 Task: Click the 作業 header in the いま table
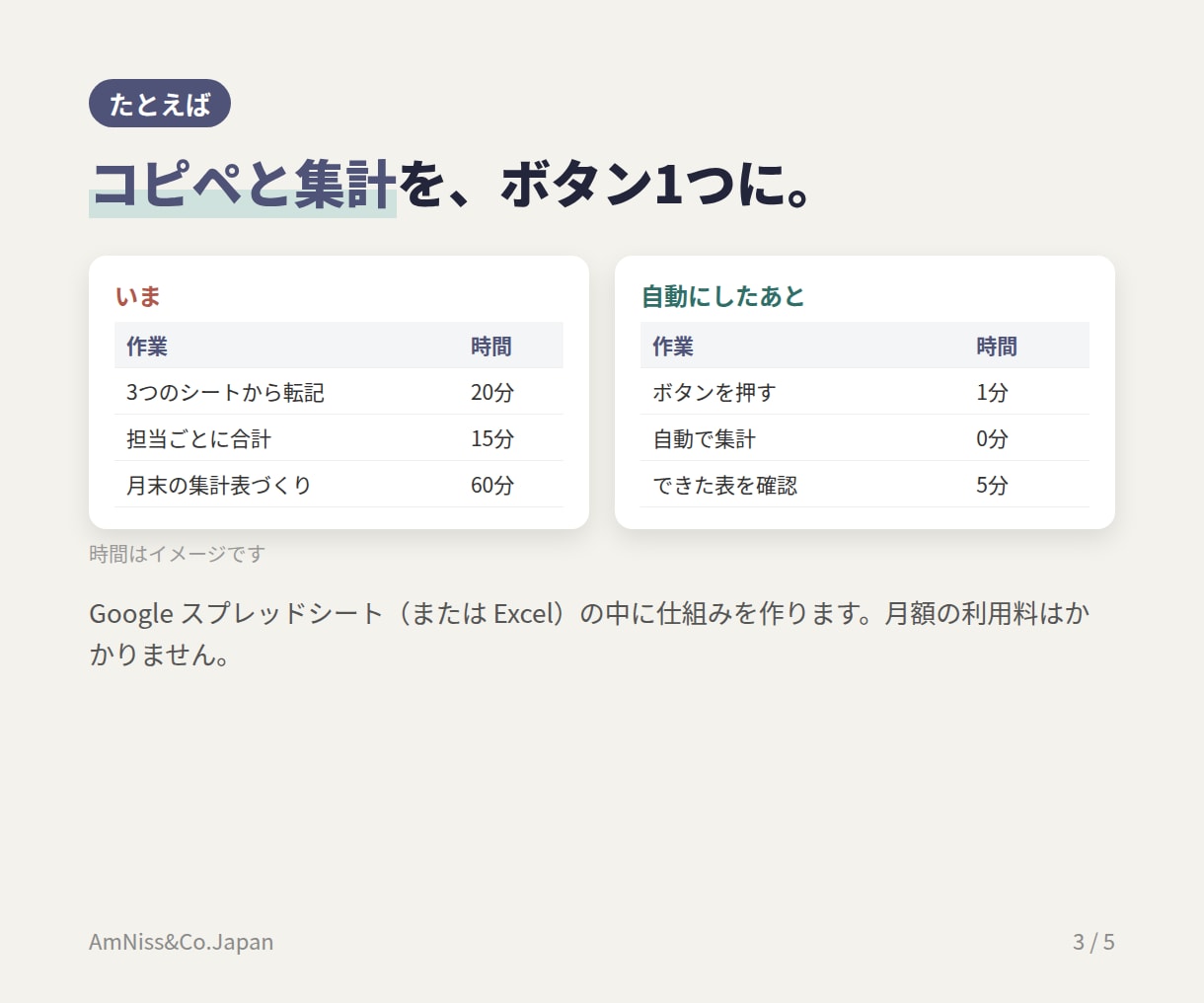(286, 346)
